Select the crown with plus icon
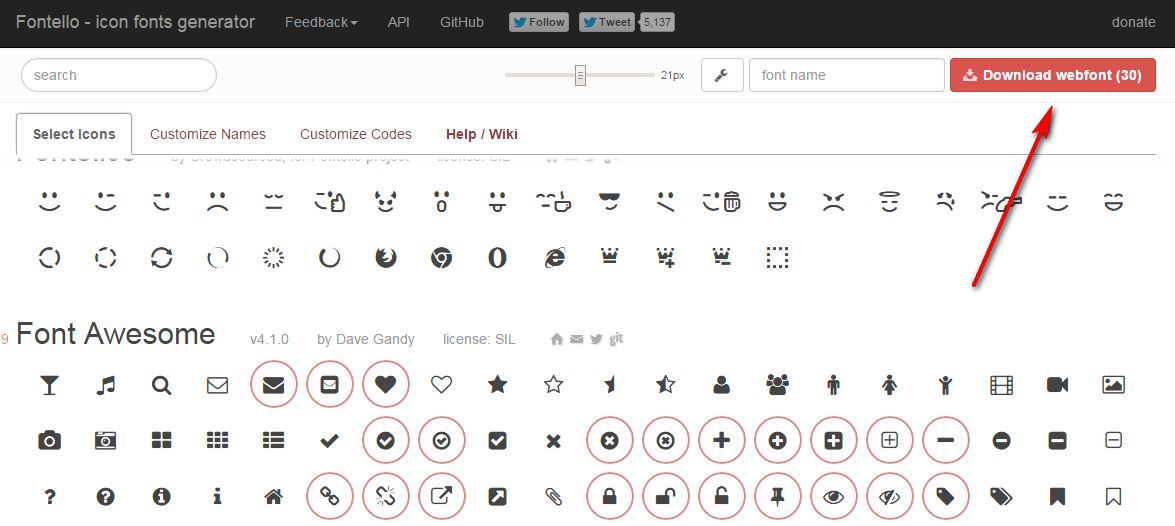 (665, 258)
